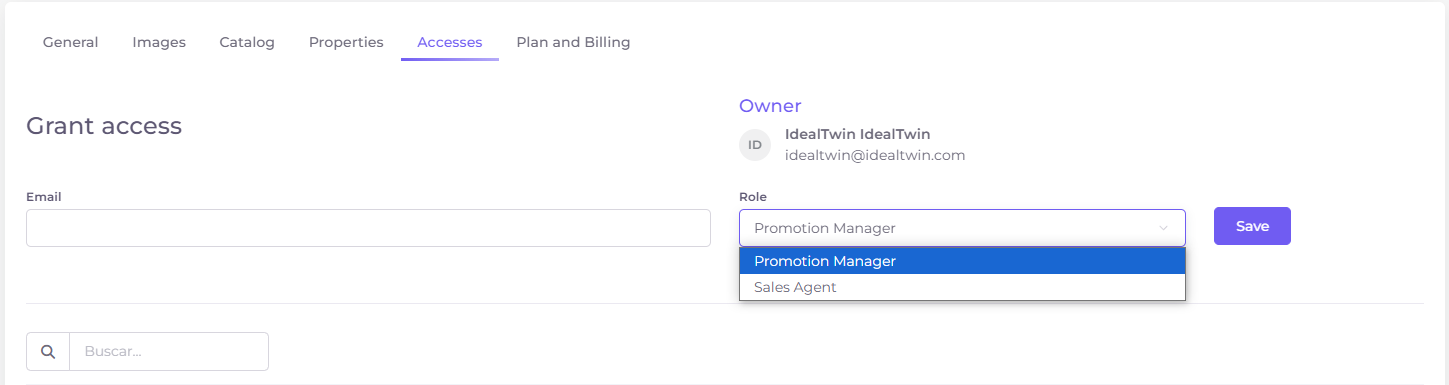Open the Properties tab
Image resolution: width=1449 pixels, height=385 pixels.
(x=346, y=42)
